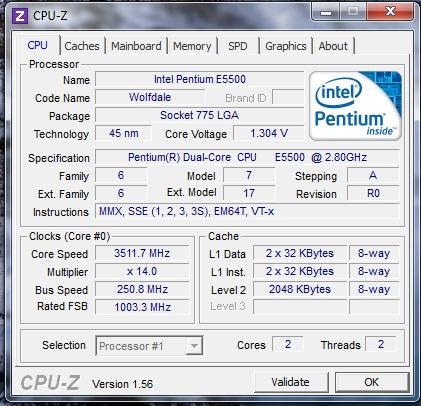Viewport: 421px width, 406px height.
Task: Click the Ext. Model value 17
Action: pos(249,193)
